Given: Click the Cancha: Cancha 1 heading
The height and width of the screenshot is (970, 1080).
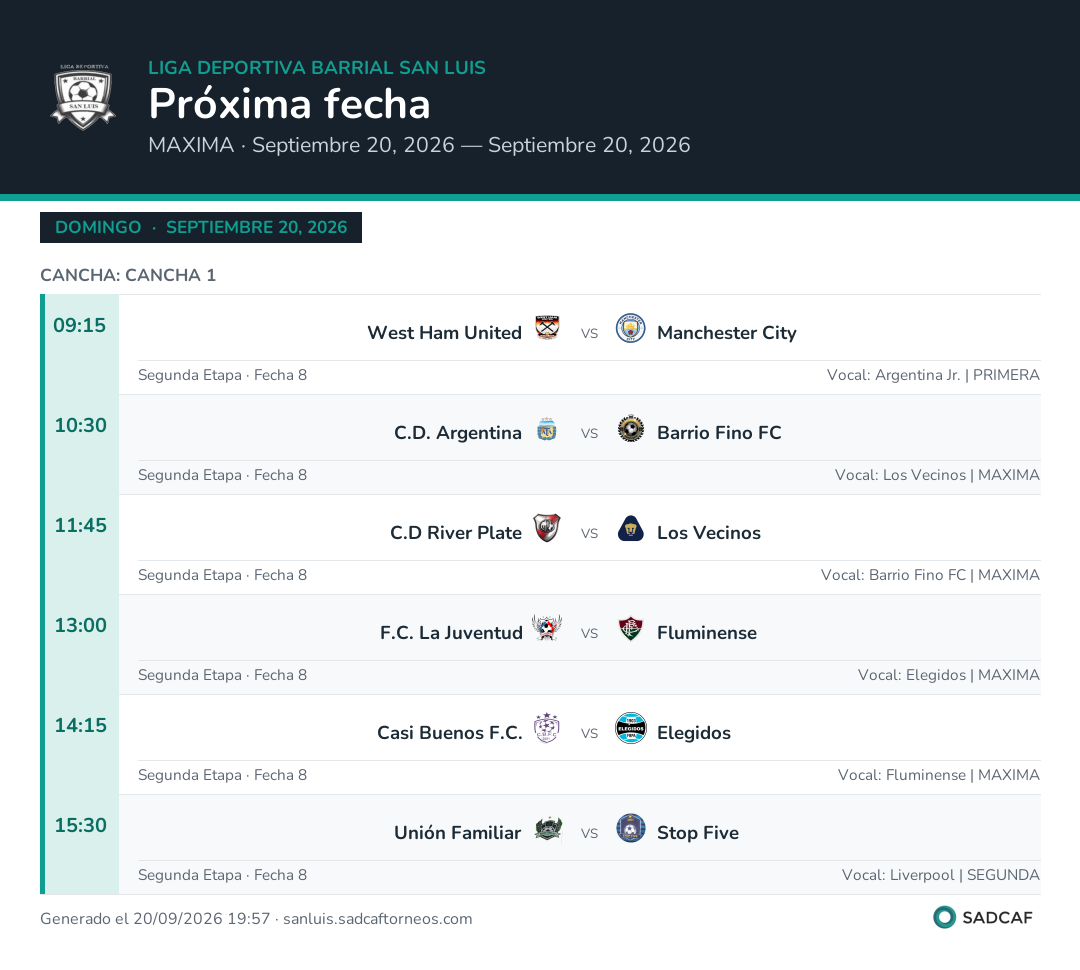Looking at the screenshot, I should (x=128, y=275).
